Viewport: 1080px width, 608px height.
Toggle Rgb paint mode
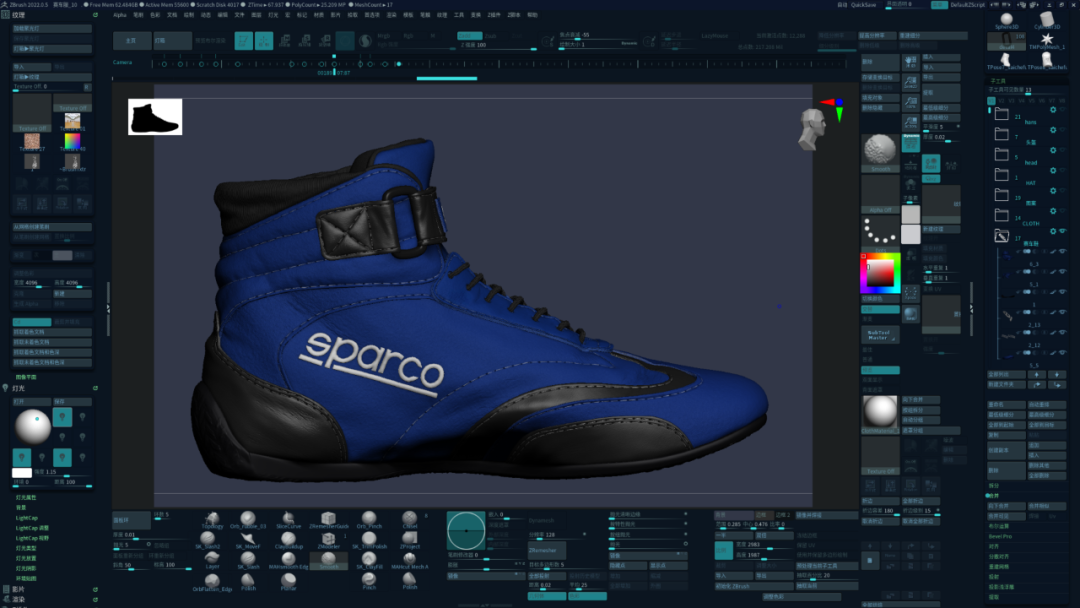pyautogui.click(x=408, y=36)
